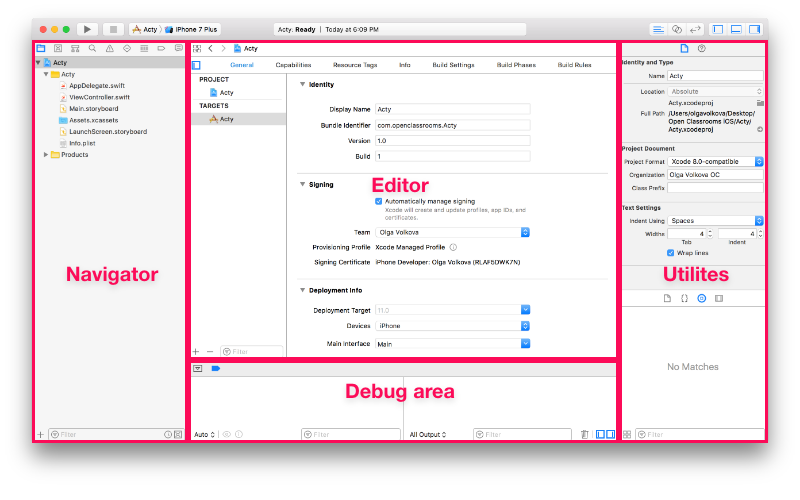Collapse the Acty group folder
The image size is (800, 500).
(46, 74)
